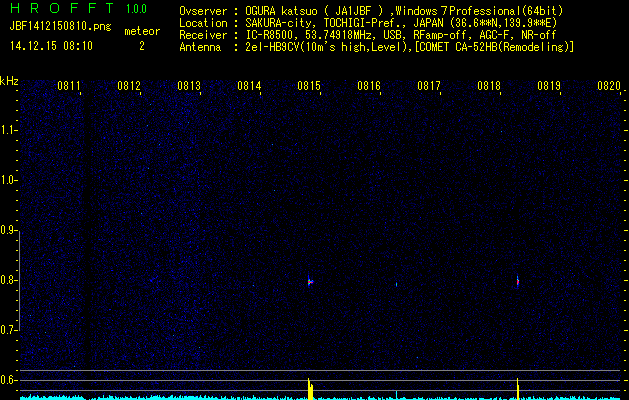Click the 0818 time marker

point(489,85)
